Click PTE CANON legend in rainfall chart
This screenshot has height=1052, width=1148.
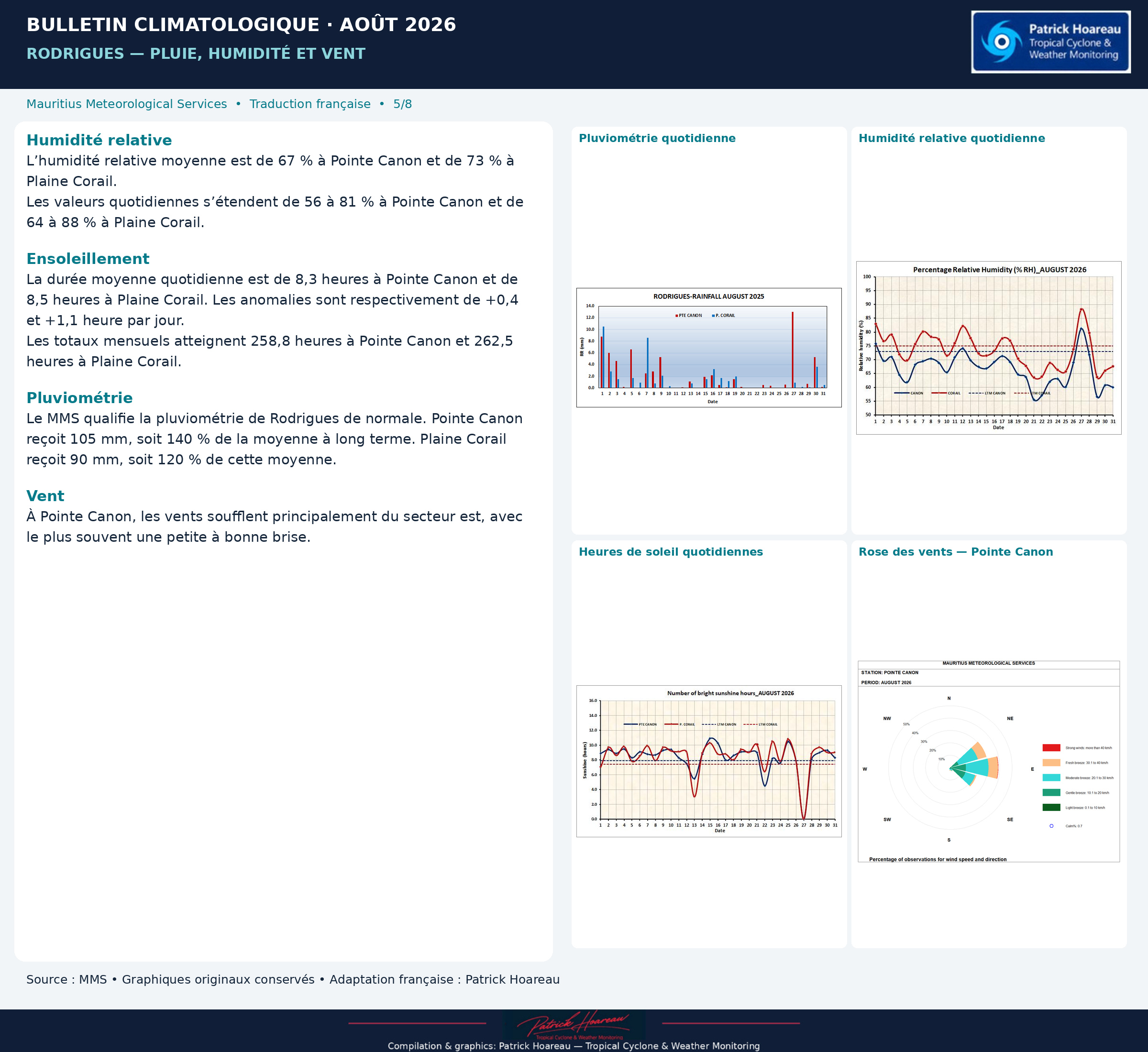[x=688, y=316]
